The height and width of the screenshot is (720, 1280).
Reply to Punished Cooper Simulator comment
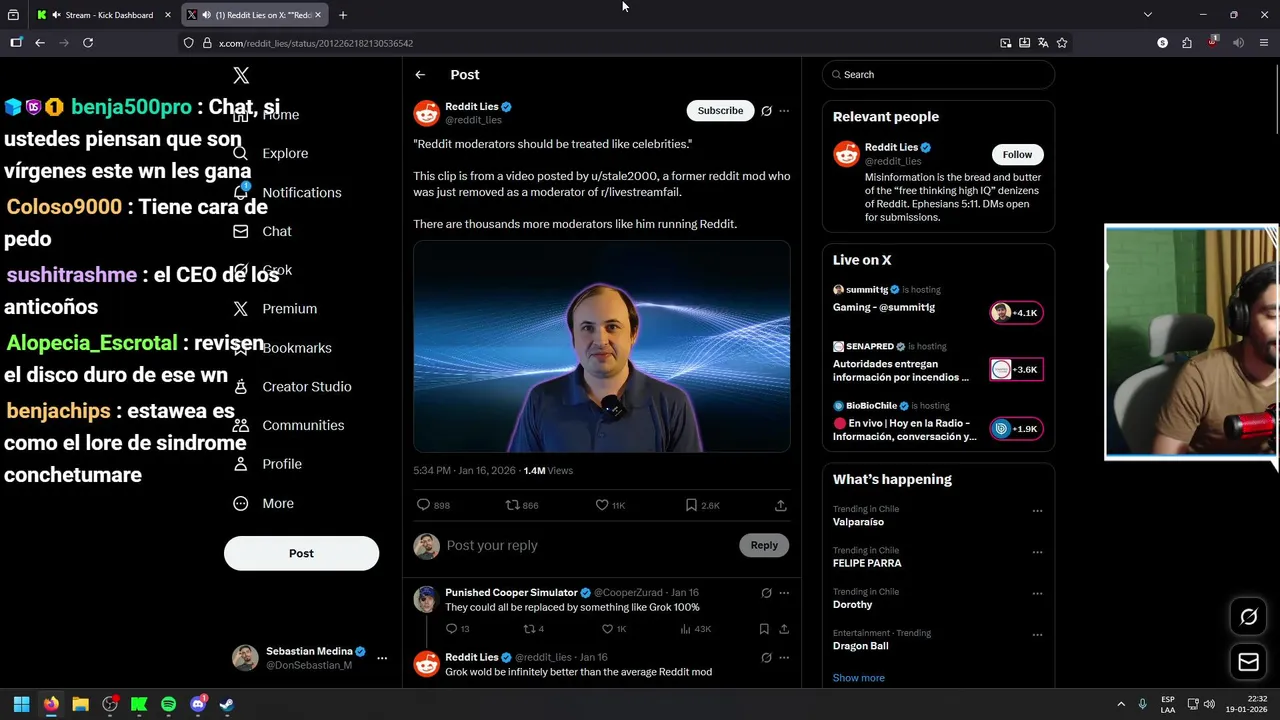click(x=457, y=629)
